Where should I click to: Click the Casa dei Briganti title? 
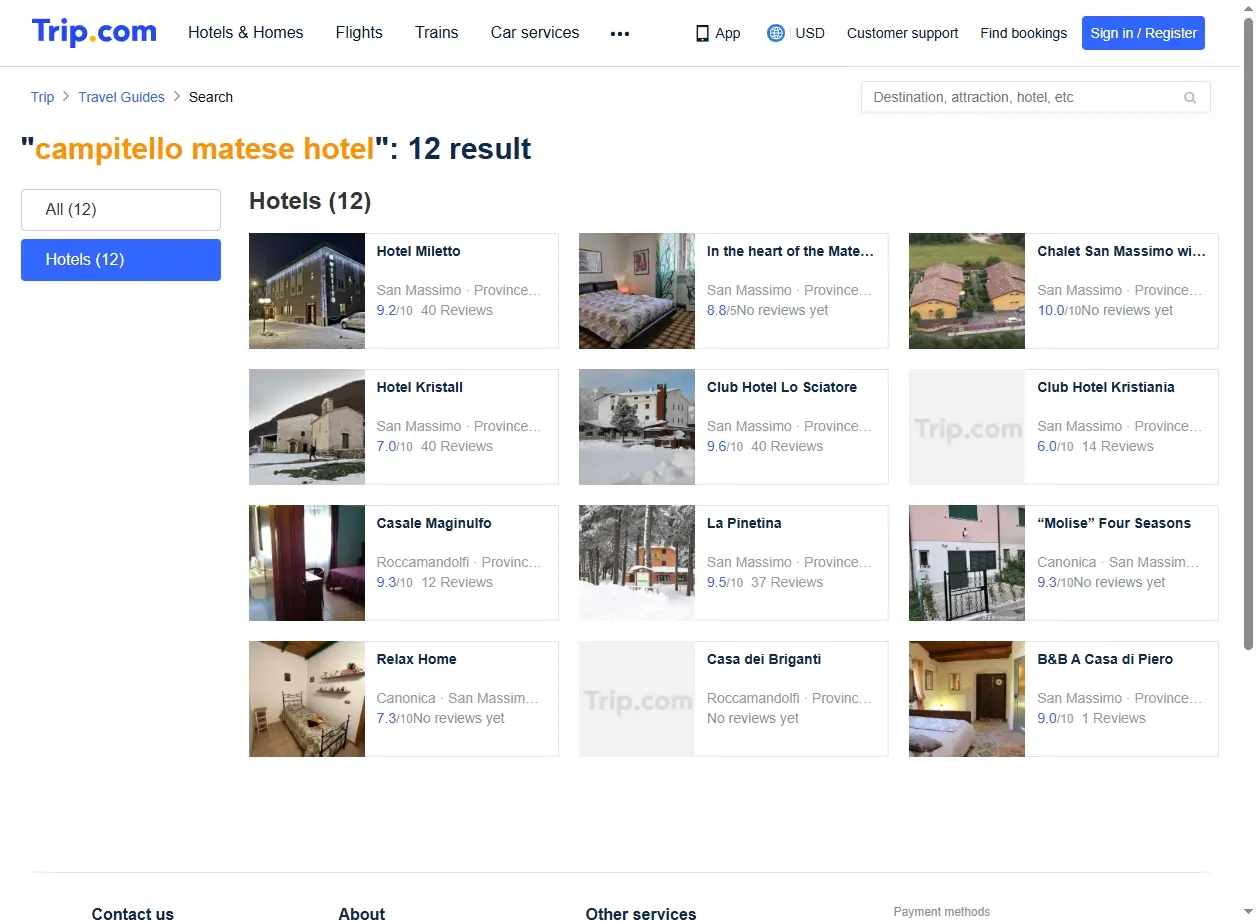click(x=764, y=659)
